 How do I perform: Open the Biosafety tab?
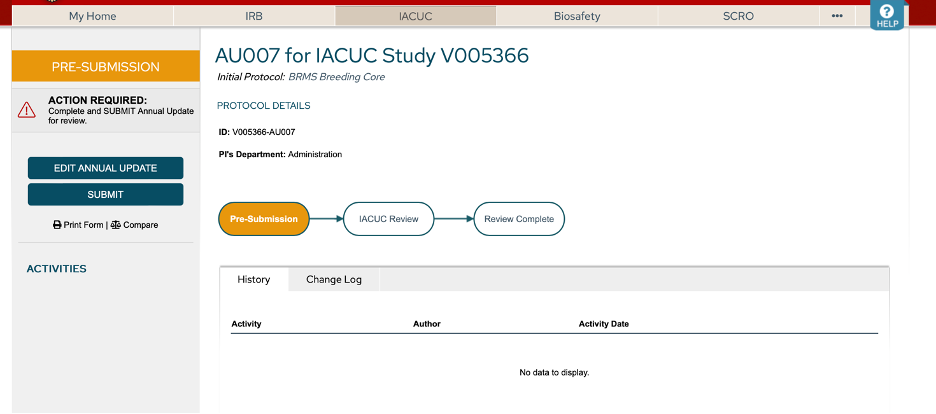[x=577, y=16]
